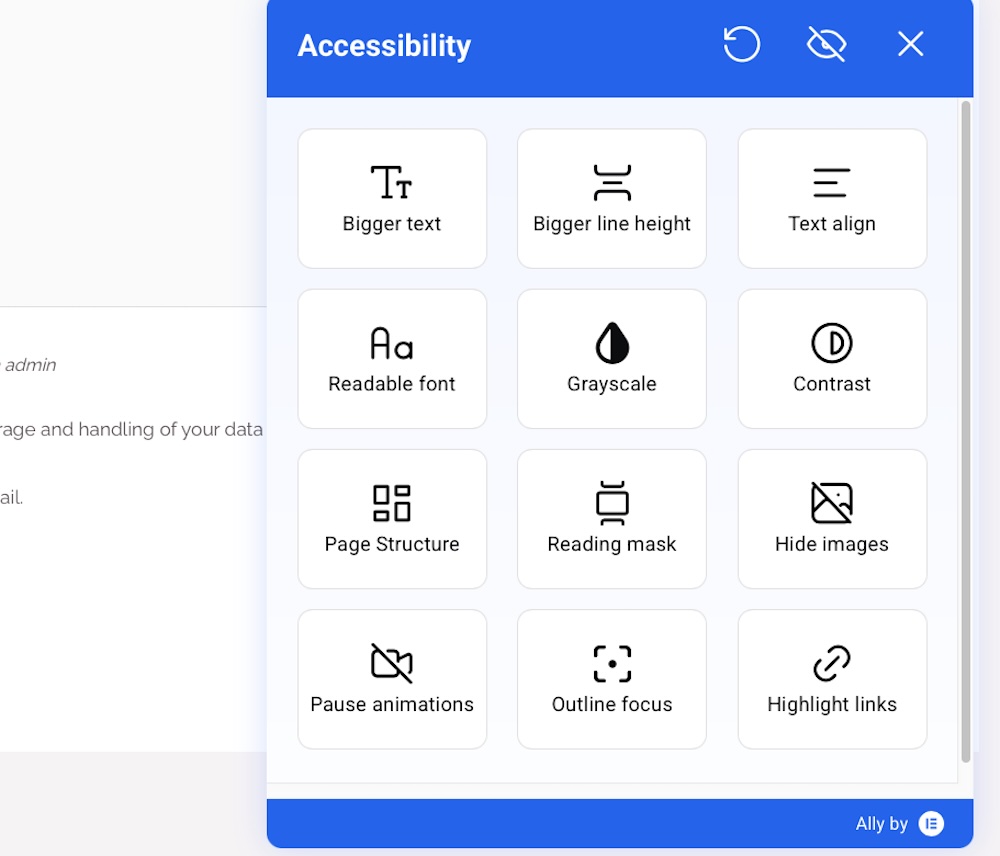The image size is (1000, 856).
Task: Click the Hide images icon
Action: coord(831,503)
